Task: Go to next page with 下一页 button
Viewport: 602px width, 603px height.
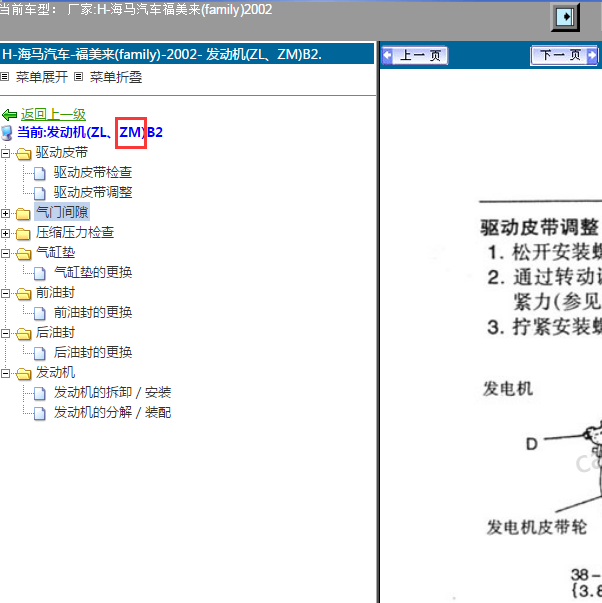Action: 564,55
